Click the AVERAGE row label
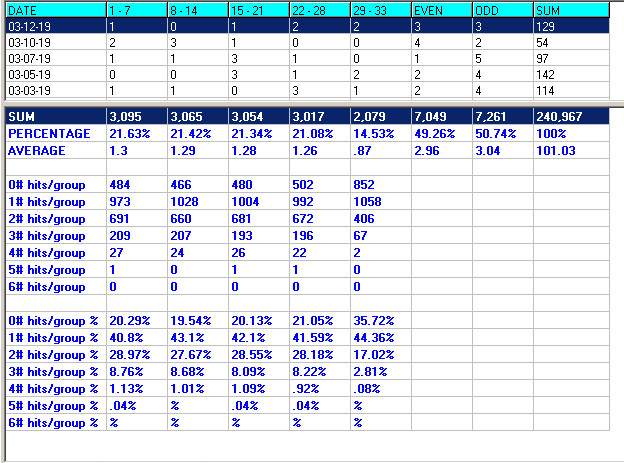624x463 pixels. click(x=37, y=151)
